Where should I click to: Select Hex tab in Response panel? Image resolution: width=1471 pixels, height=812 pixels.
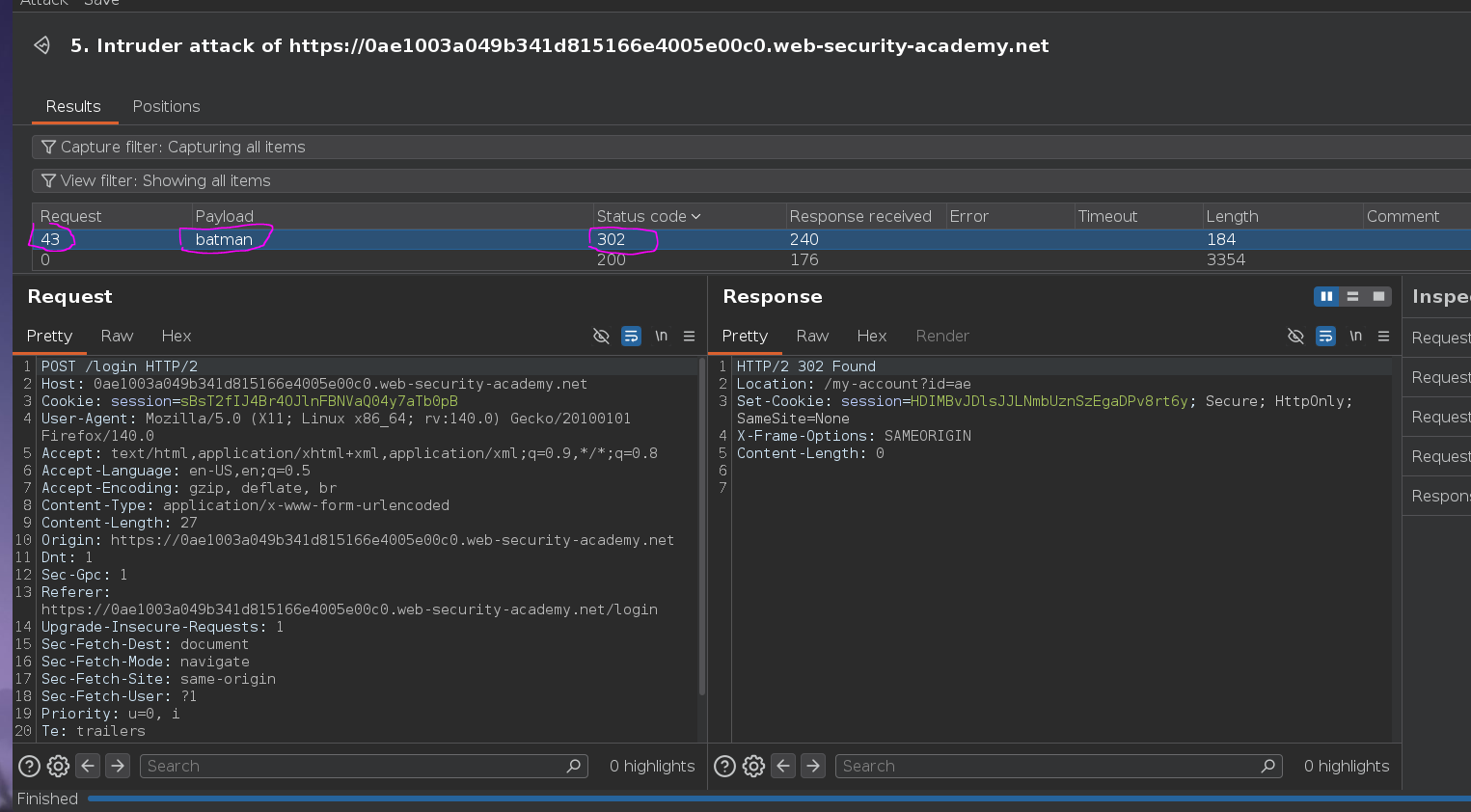pyautogui.click(x=872, y=336)
